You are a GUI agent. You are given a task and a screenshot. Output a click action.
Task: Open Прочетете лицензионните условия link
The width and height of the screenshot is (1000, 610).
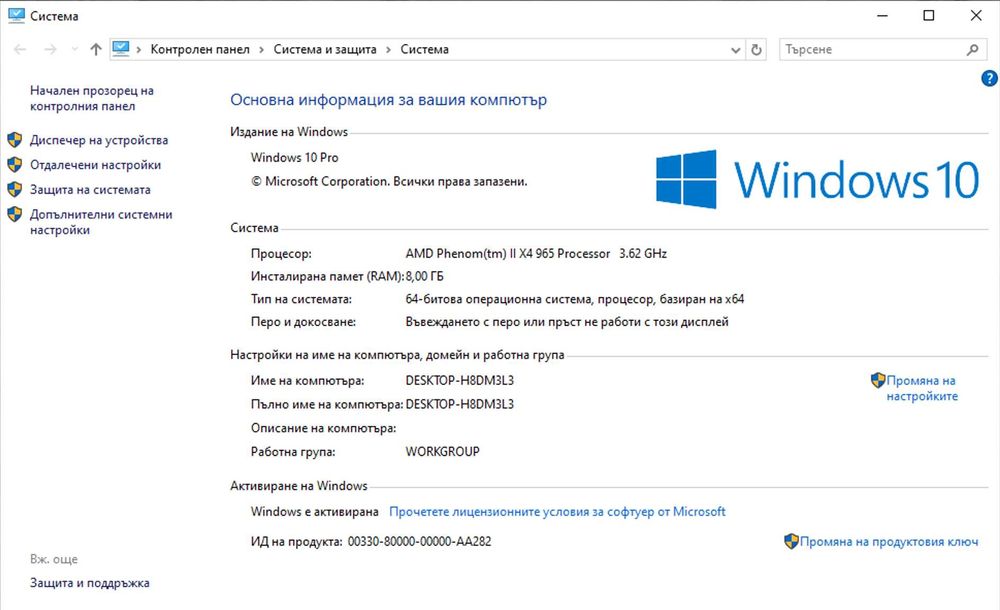pyautogui.click(x=557, y=511)
